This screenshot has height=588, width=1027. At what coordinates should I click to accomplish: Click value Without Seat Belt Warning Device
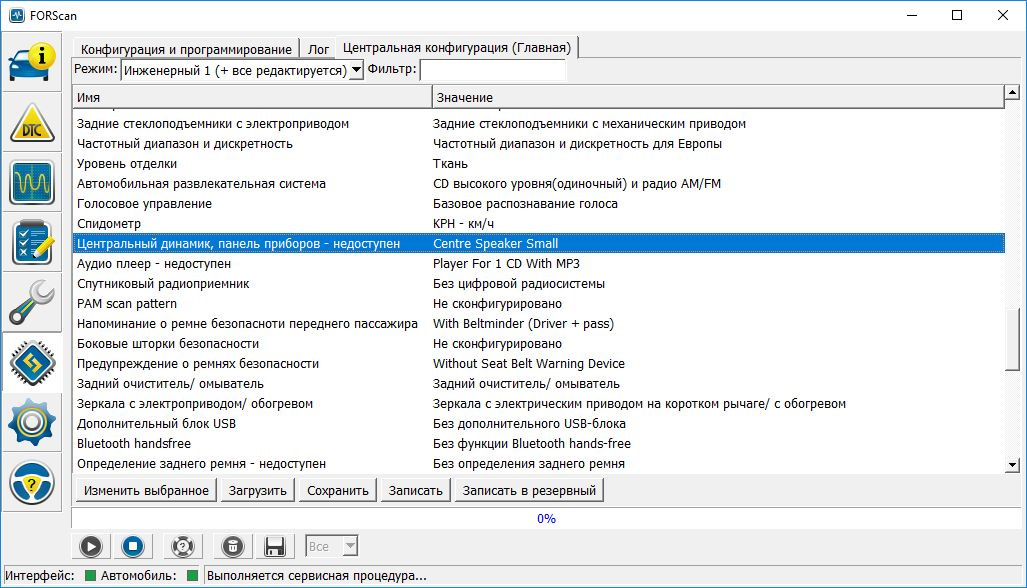pyautogui.click(x=529, y=363)
